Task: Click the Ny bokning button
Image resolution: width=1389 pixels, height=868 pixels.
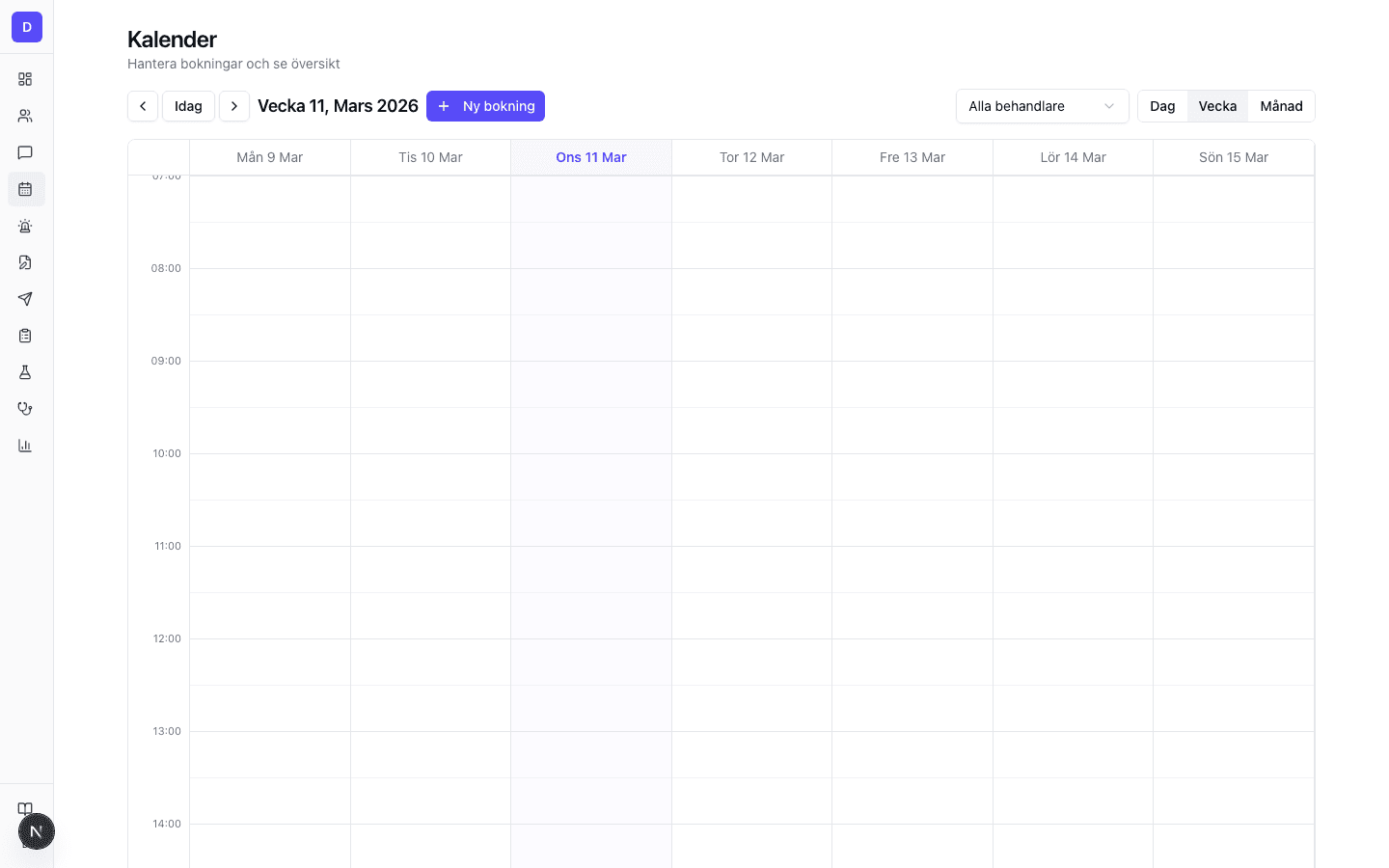Action: click(485, 106)
